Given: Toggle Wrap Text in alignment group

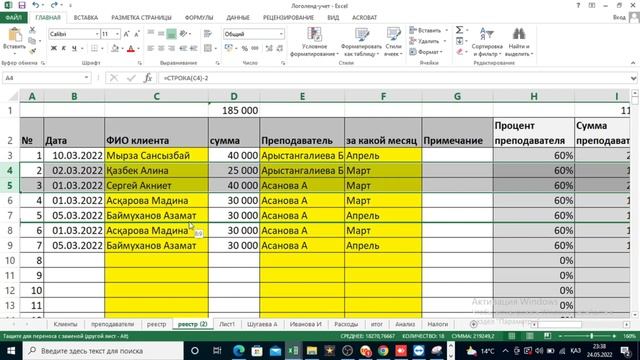Looking at the screenshot, I should coord(208,34).
